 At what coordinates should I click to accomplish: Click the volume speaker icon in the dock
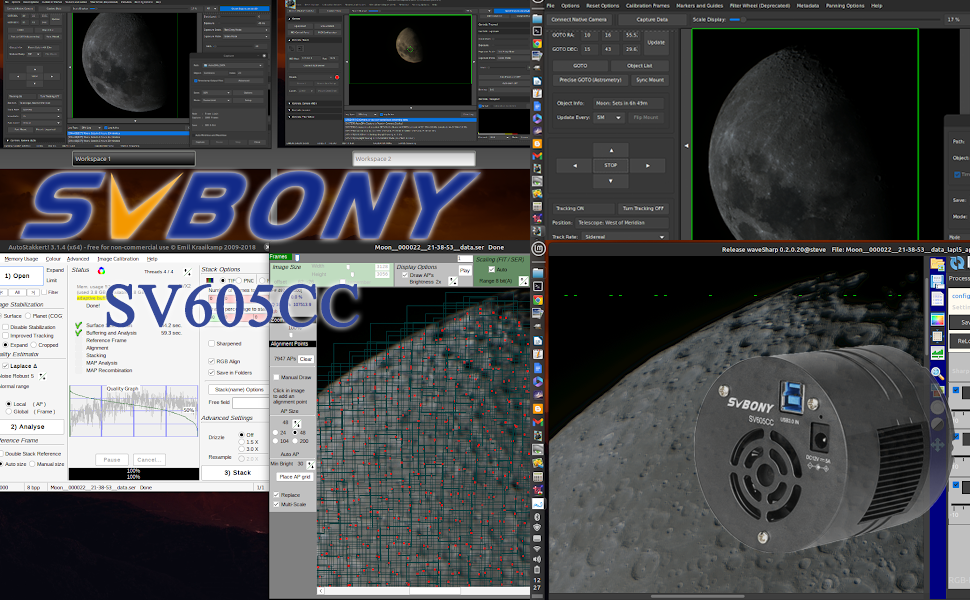pyautogui.click(x=537, y=559)
